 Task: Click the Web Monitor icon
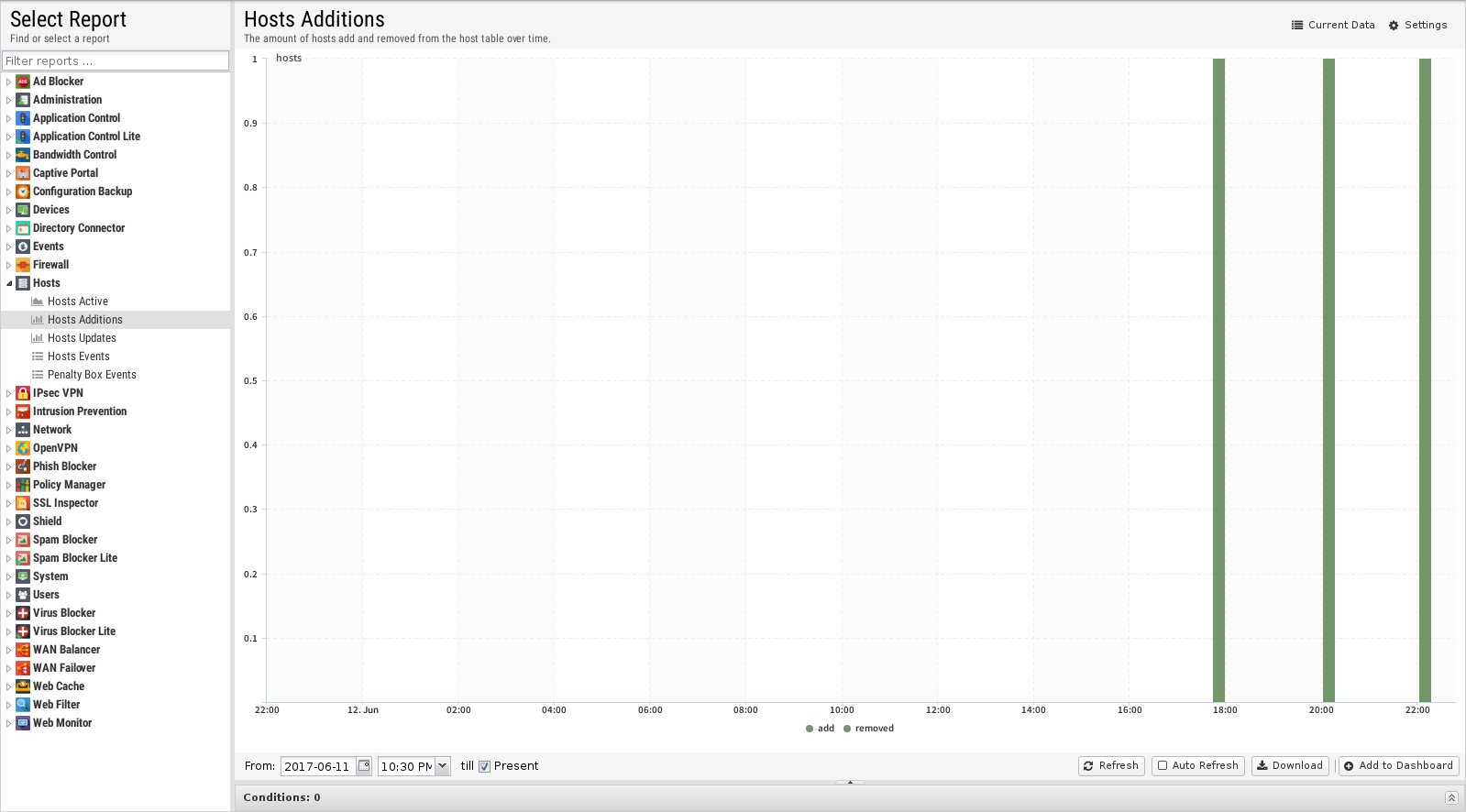tap(23, 723)
